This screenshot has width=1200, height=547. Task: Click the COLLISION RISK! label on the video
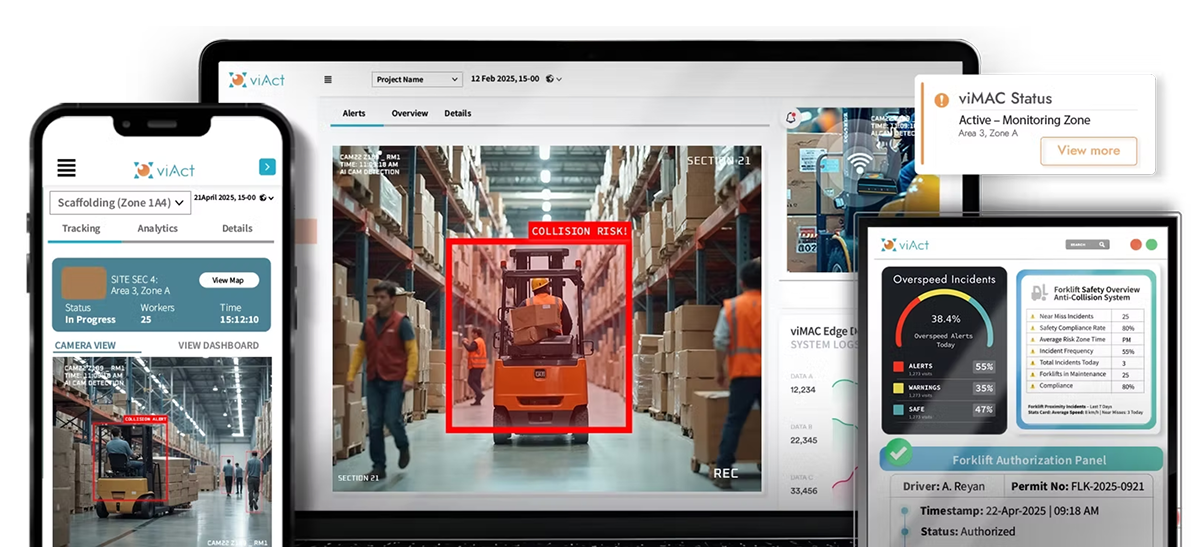pos(580,231)
